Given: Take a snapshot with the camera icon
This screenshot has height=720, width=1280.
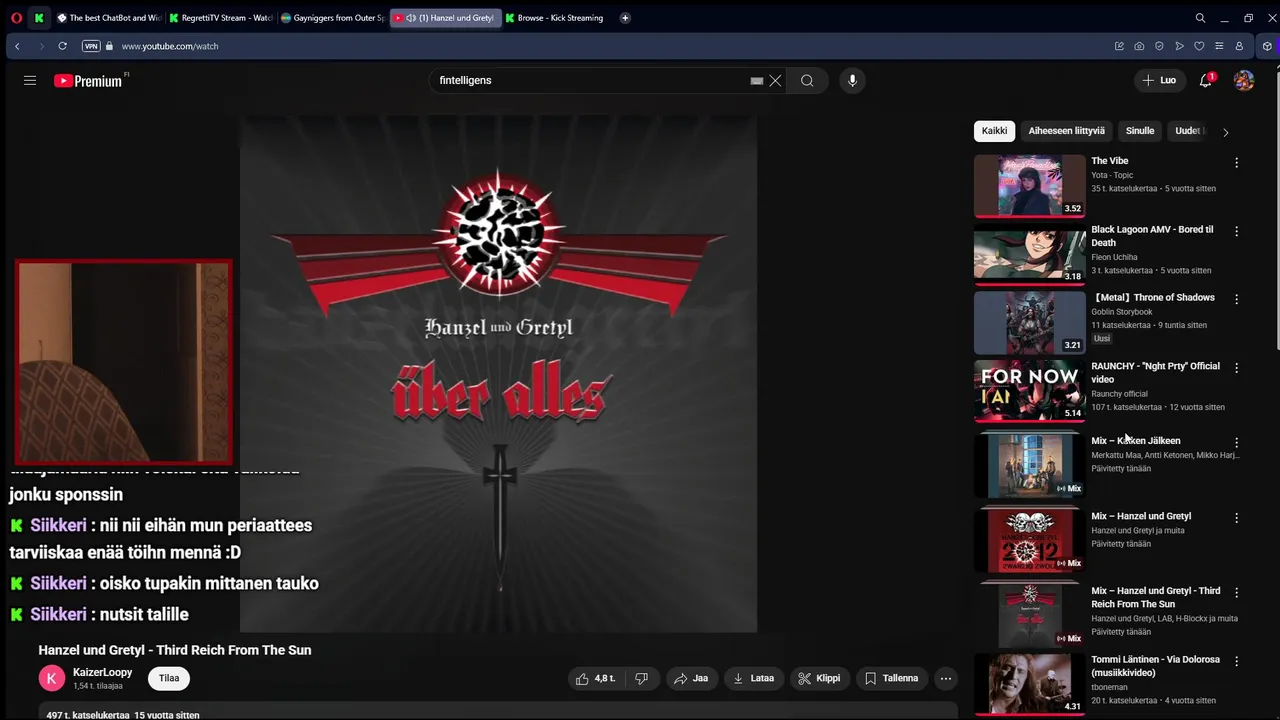Looking at the screenshot, I should point(1139,46).
